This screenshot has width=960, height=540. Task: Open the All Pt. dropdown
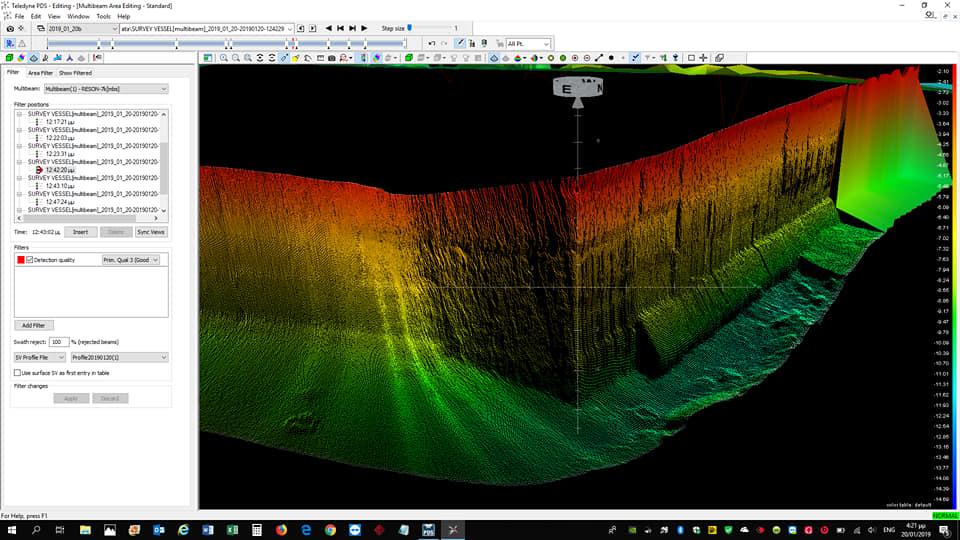tap(528, 43)
